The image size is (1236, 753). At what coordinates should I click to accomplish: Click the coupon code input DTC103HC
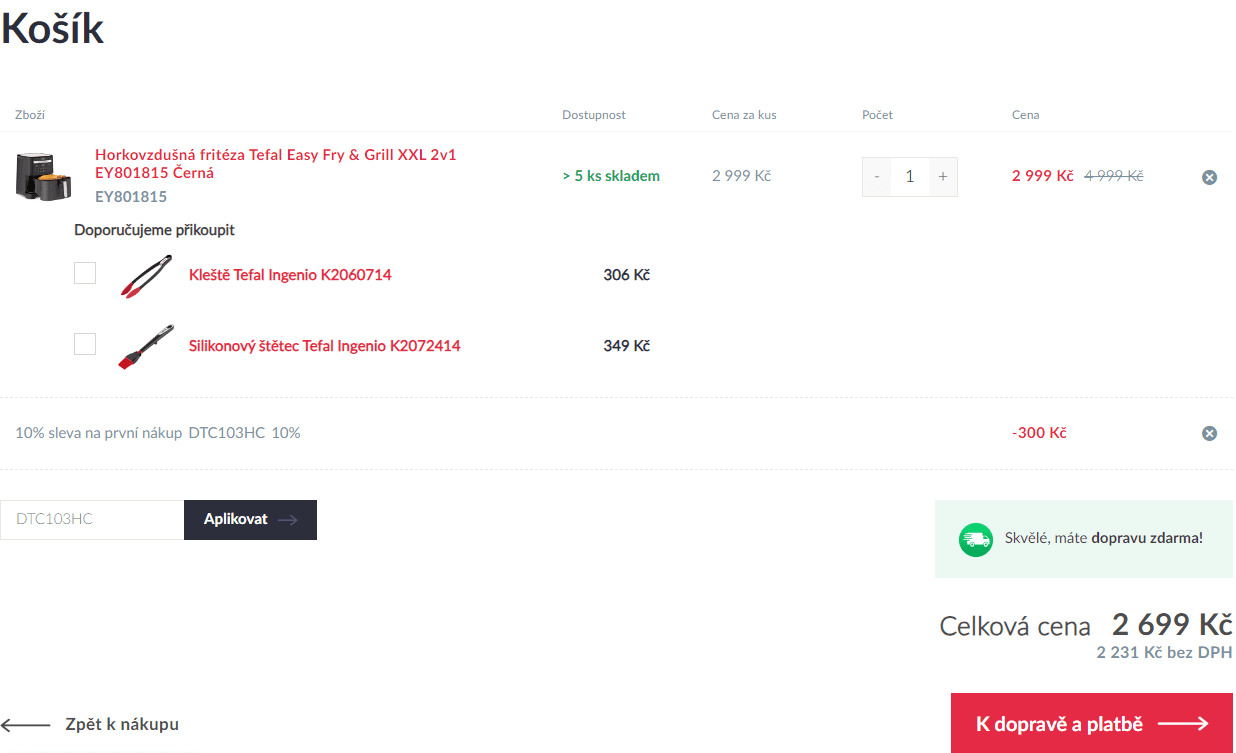pos(92,520)
